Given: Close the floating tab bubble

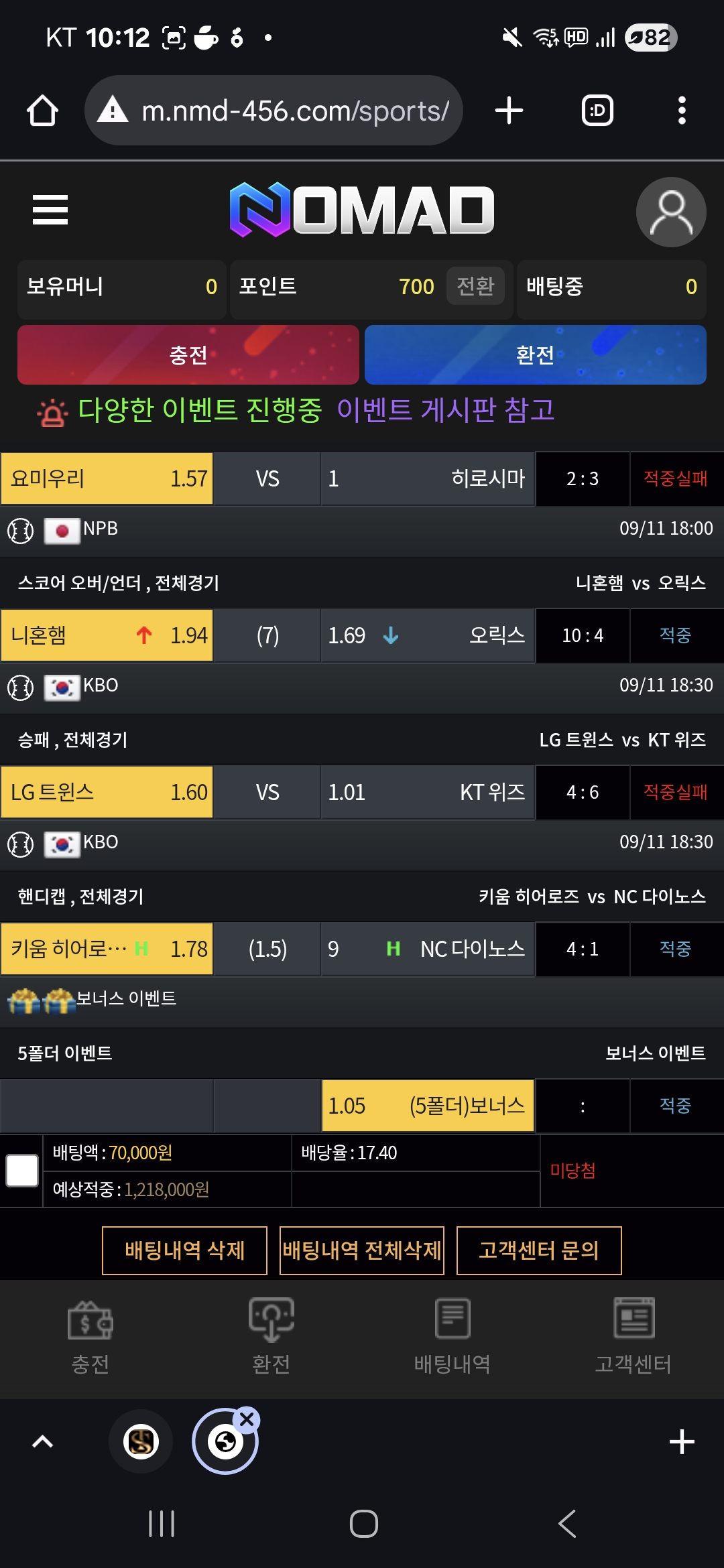Looking at the screenshot, I should click(247, 1419).
